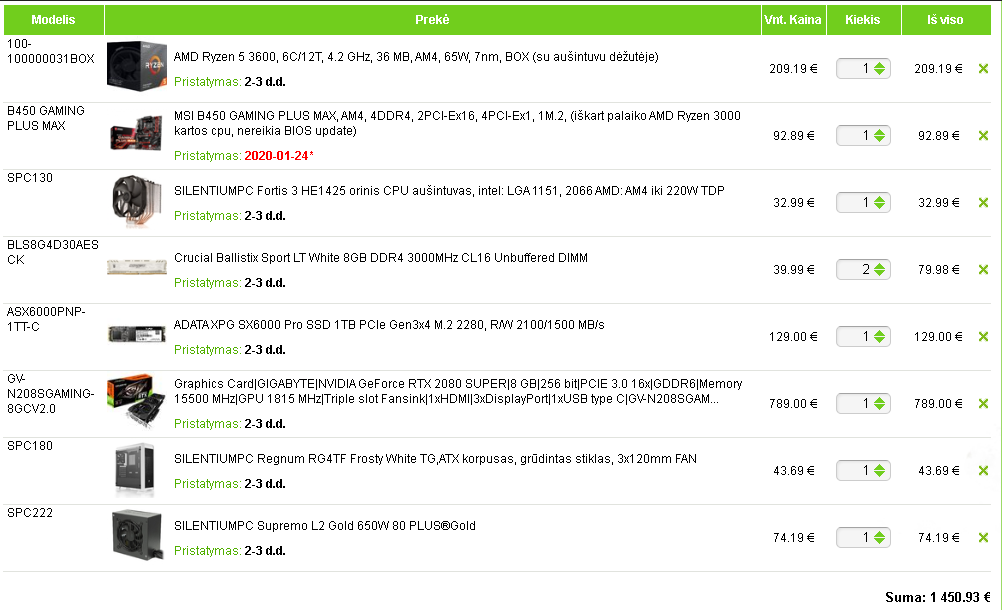Open AMD Ryzen 5 3600 product image
Image resolution: width=1002 pixels, height=610 pixels.
tap(137, 66)
